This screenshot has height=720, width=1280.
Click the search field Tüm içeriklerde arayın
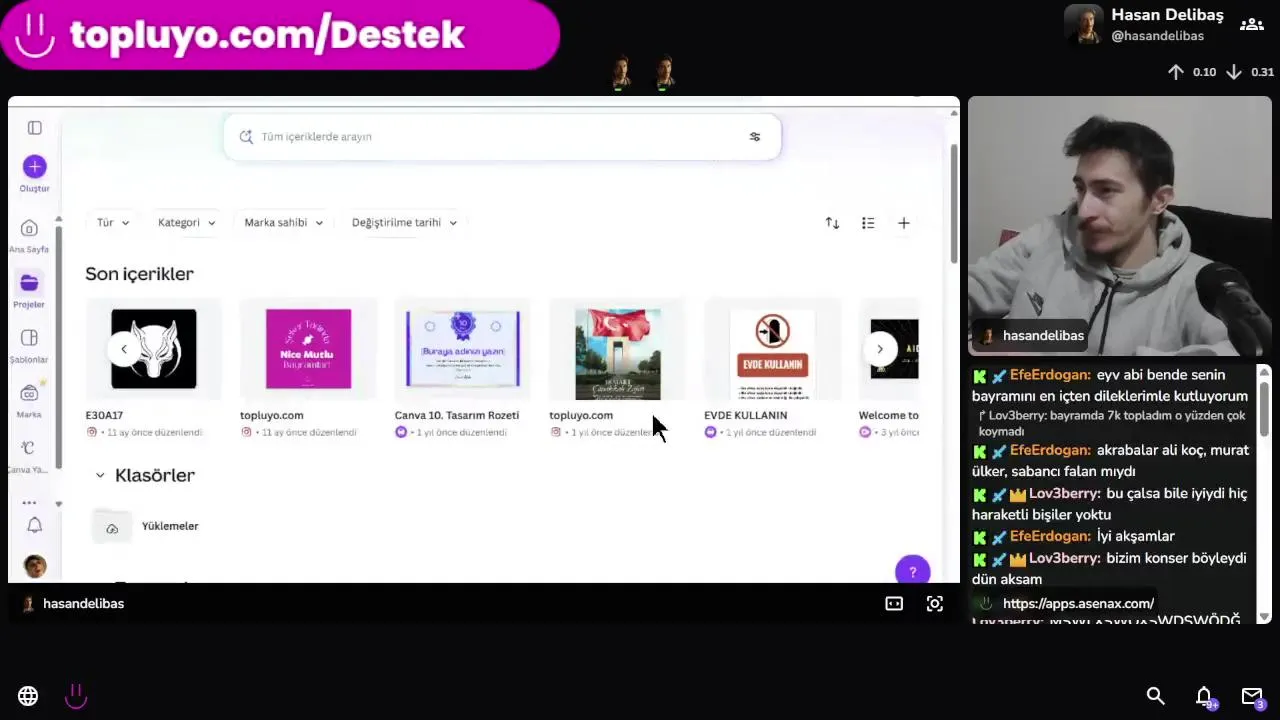pos(501,137)
